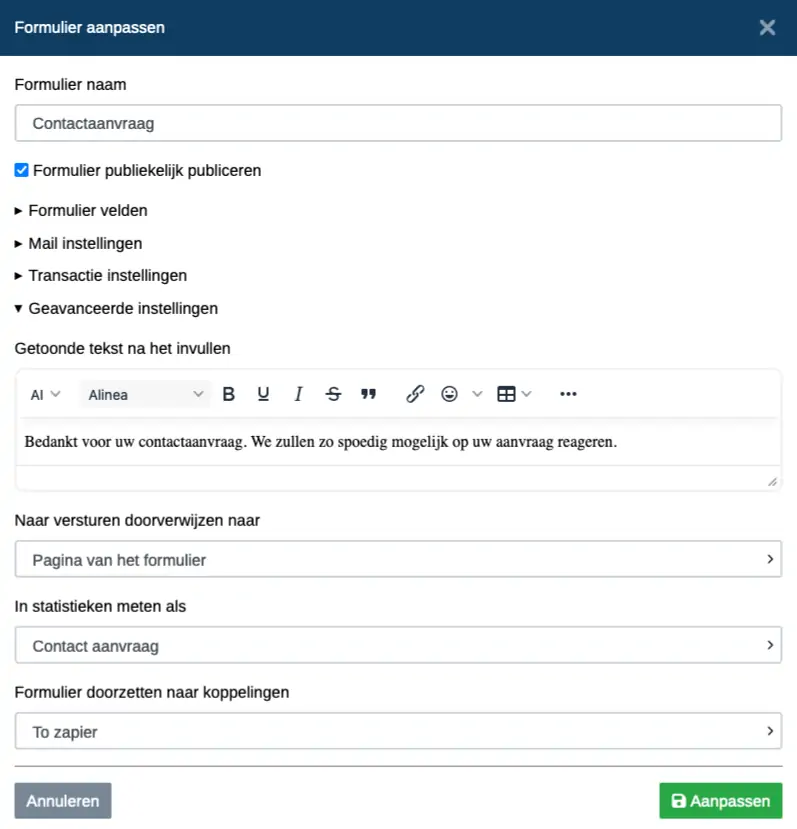The width and height of the screenshot is (797, 829).
Task: Show more editor options ellipsis
Action: 568,394
